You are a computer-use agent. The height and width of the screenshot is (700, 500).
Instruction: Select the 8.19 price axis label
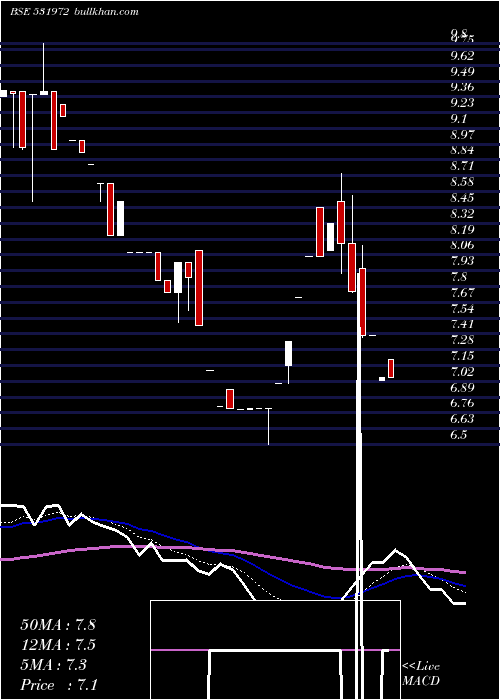pos(462,229)
